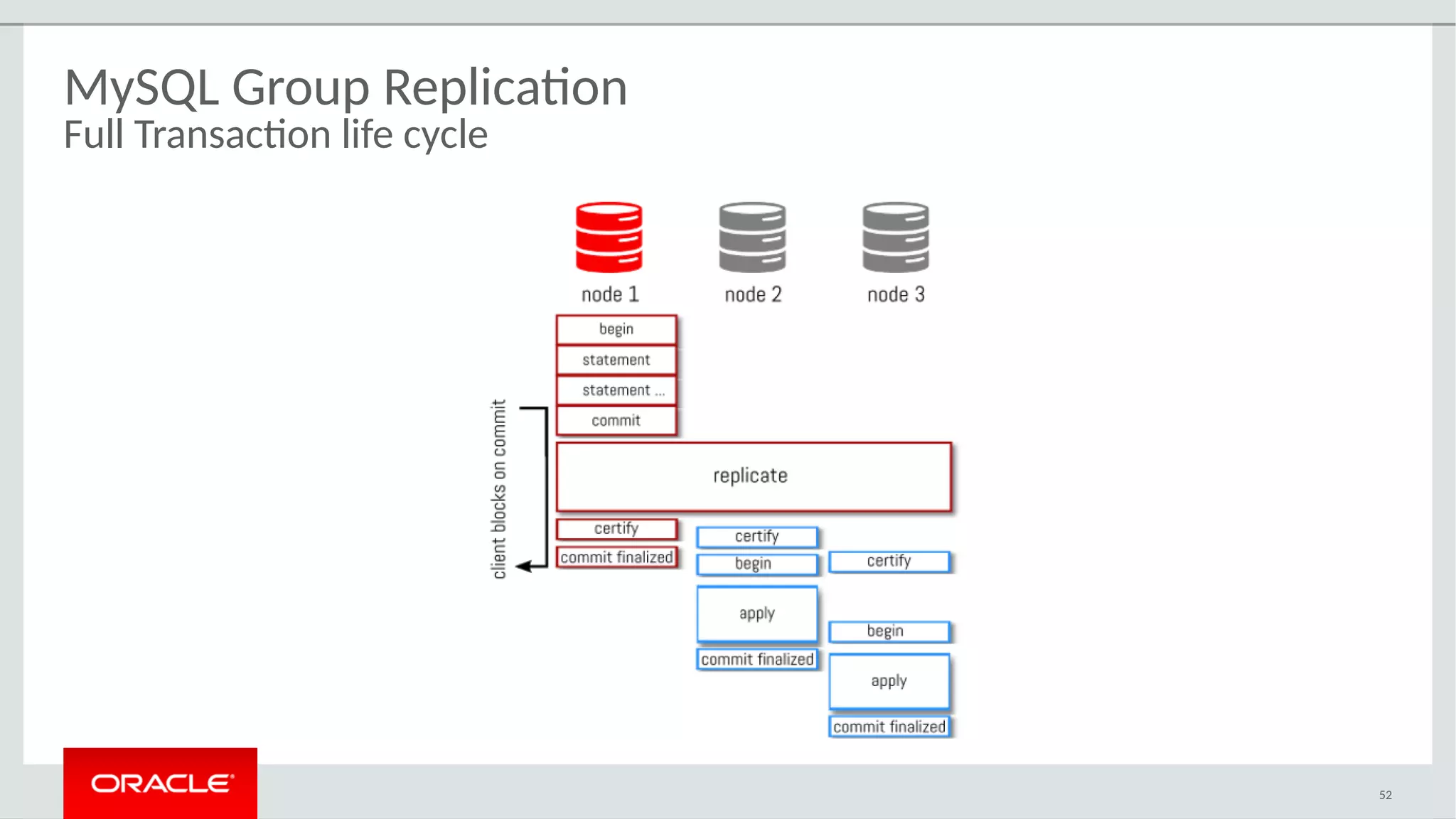
Task: Click the MySQL Group Replication title
Action: (346, 87)
